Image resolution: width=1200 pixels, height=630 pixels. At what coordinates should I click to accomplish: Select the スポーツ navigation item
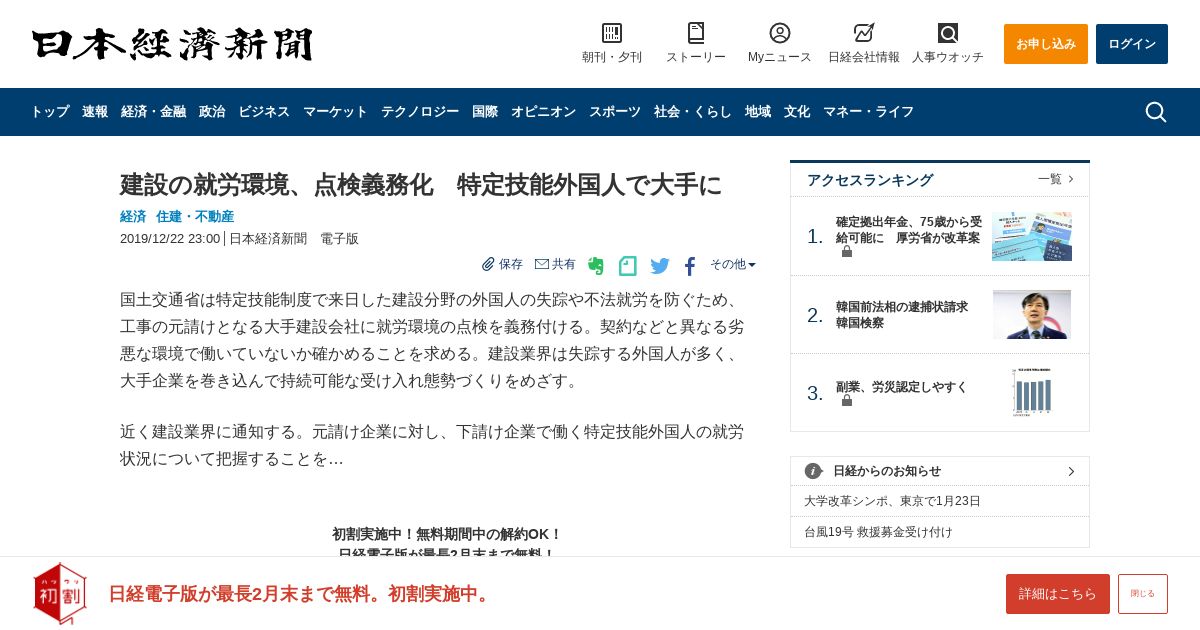pos(615,112)
